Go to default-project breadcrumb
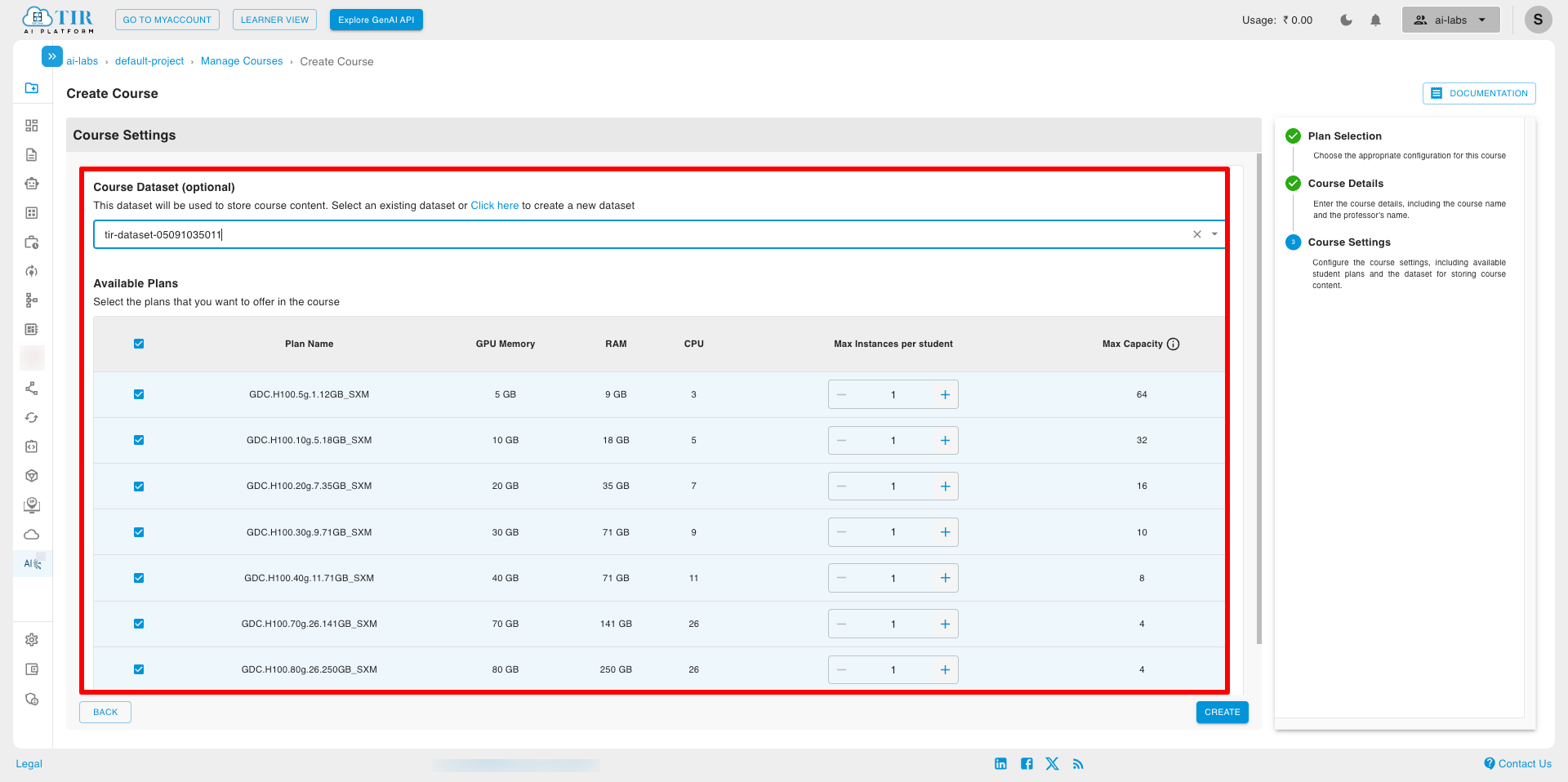 coord(149,61)
